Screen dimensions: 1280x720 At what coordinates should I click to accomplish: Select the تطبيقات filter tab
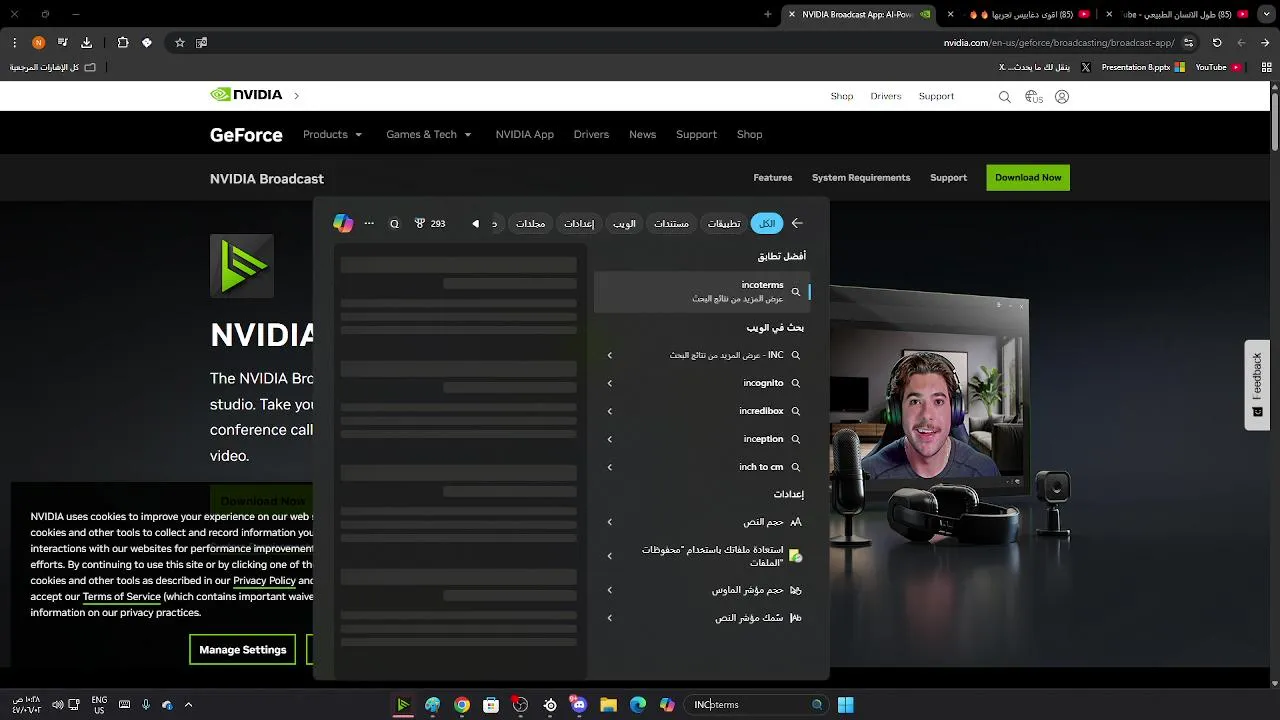(x=724, y=224)
